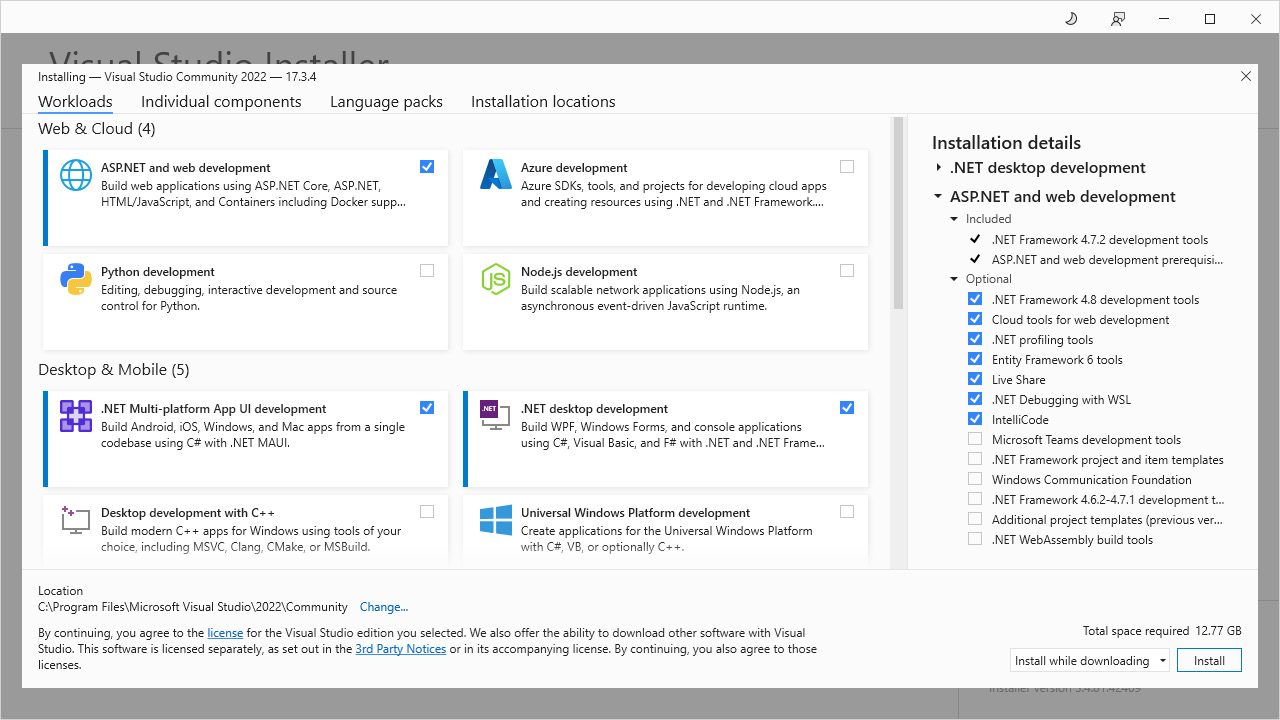Open the Install while downloading dropdown
Screen dimensions: 1280x720
point(1090,660)
